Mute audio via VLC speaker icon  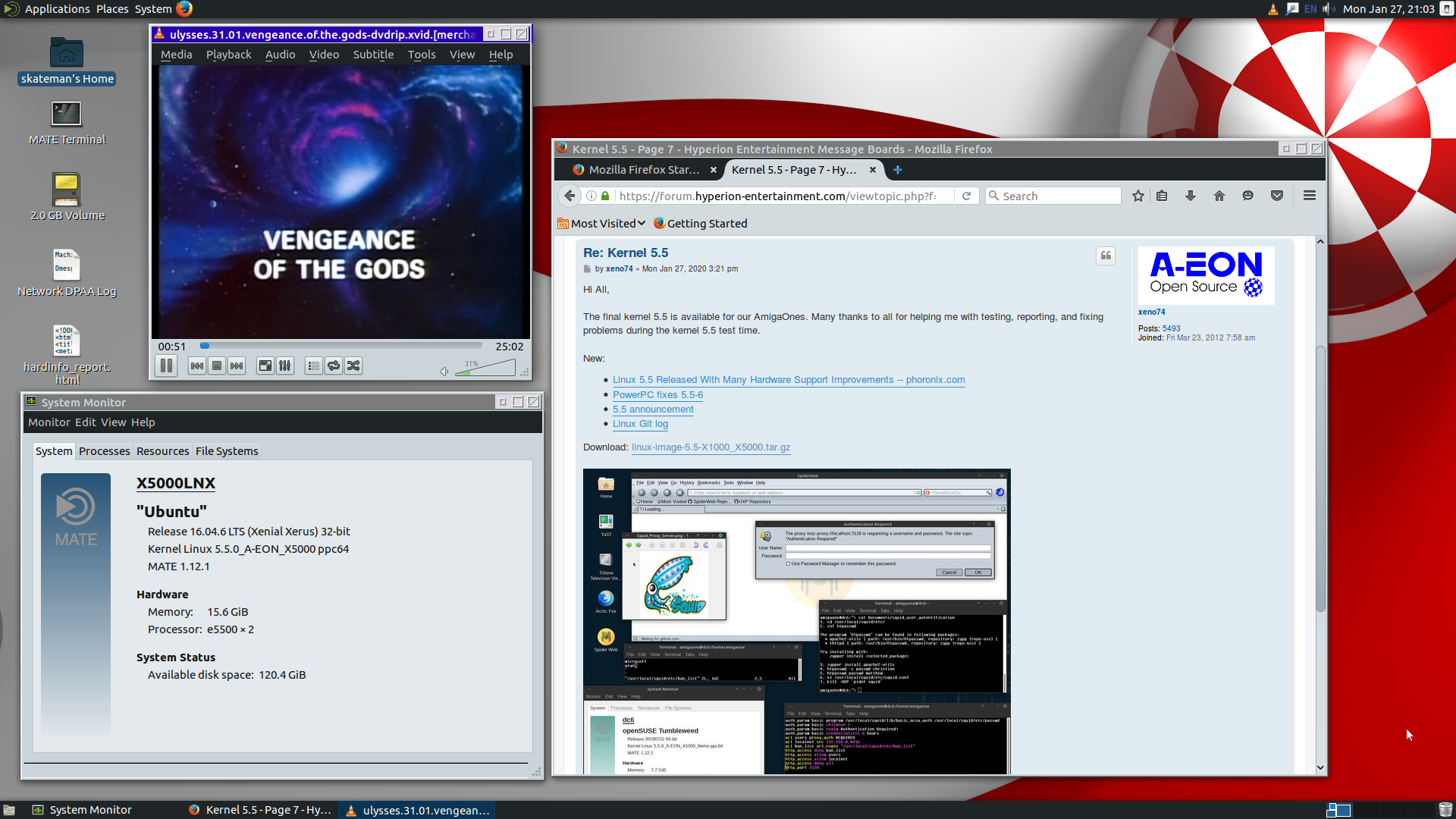(444, 371)
